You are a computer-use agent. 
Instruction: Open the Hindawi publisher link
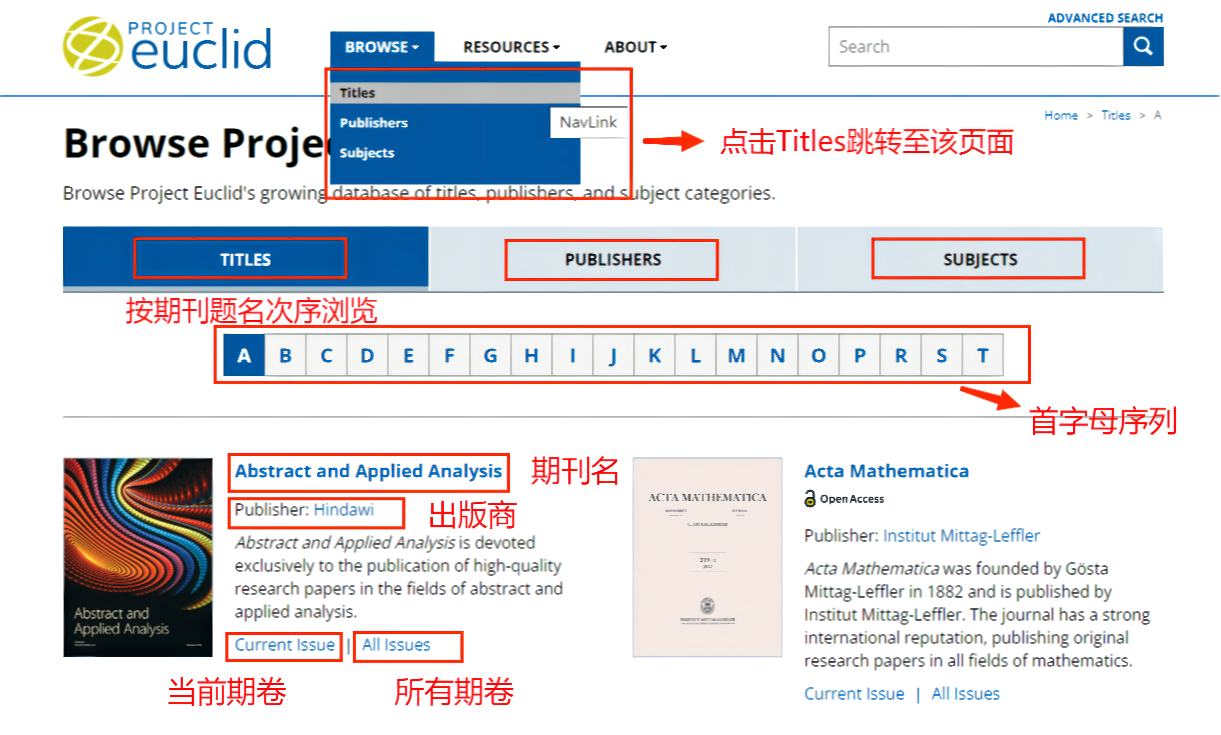344,510
